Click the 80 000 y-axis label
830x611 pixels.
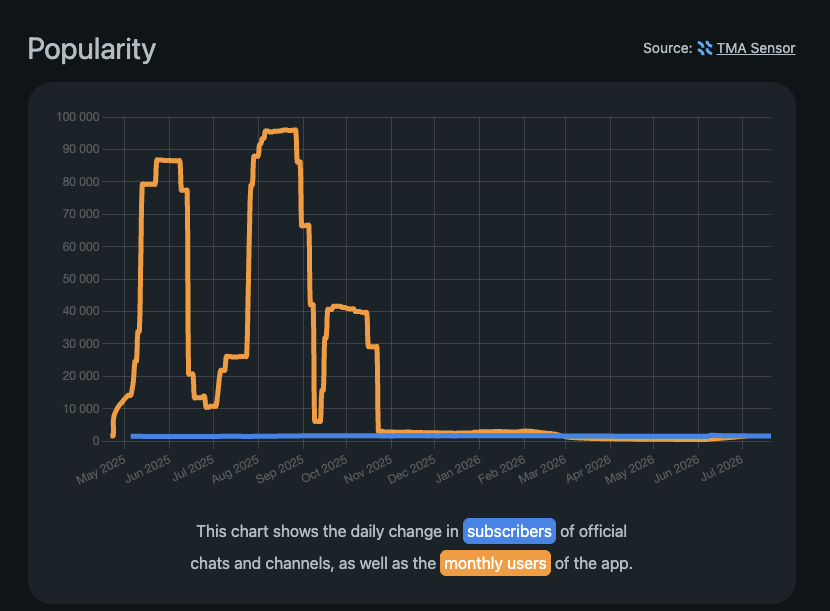[x=80, y=182]
